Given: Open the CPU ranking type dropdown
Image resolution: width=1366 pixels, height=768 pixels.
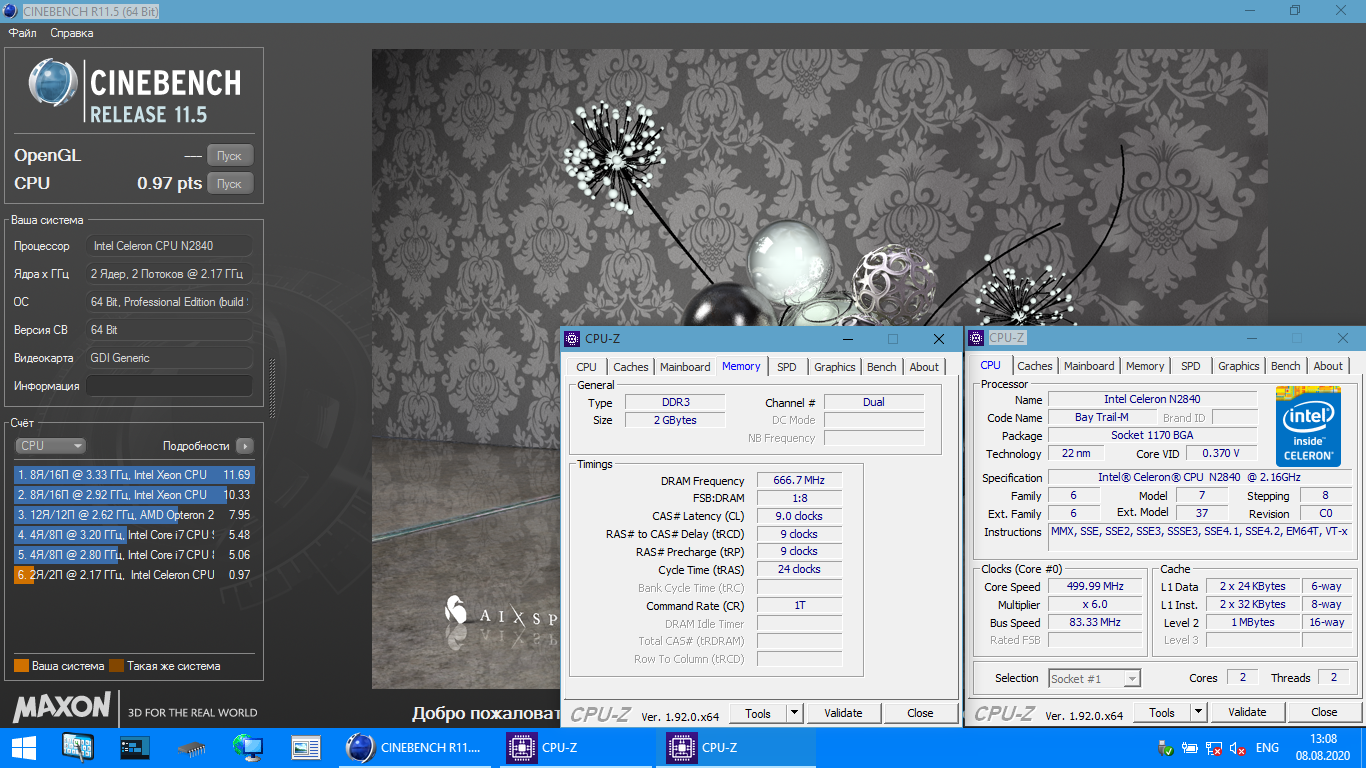Looking at the screenshot, I should (50, 446).
